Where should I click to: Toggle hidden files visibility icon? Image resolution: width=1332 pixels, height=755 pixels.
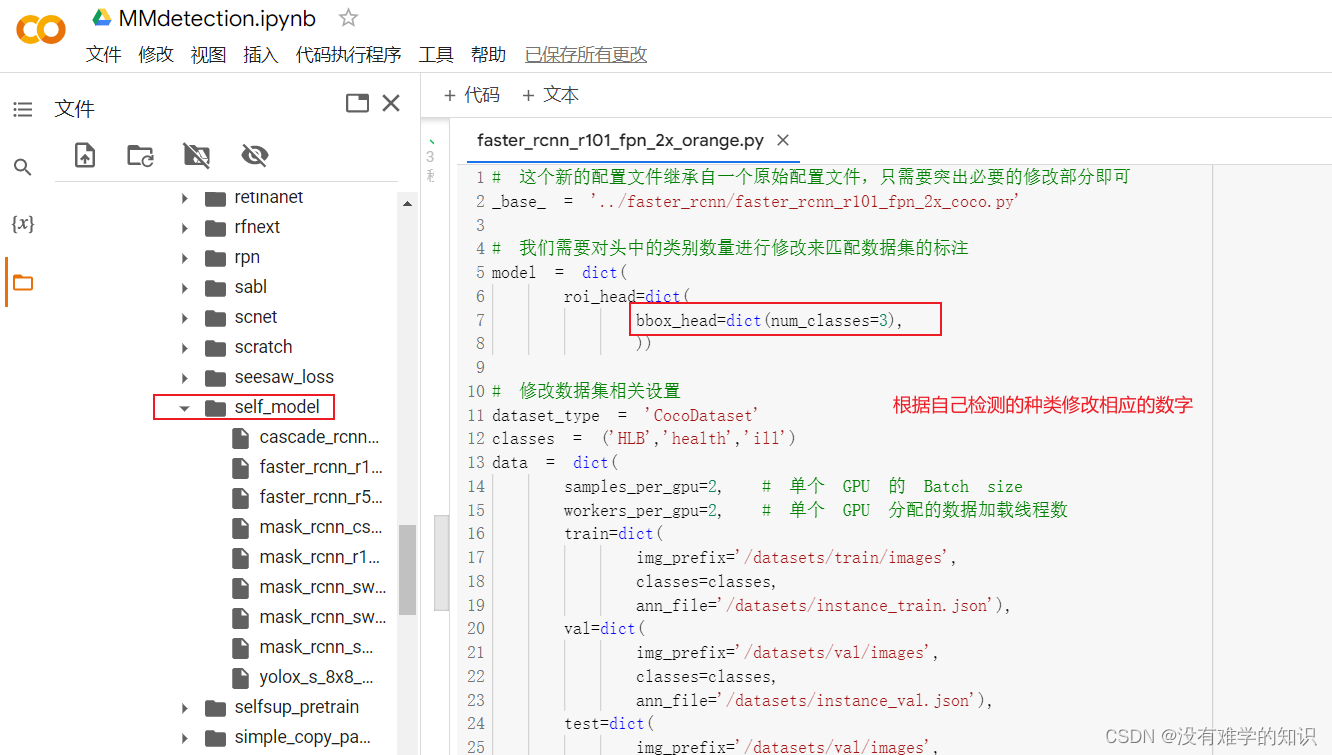(254, 155)
